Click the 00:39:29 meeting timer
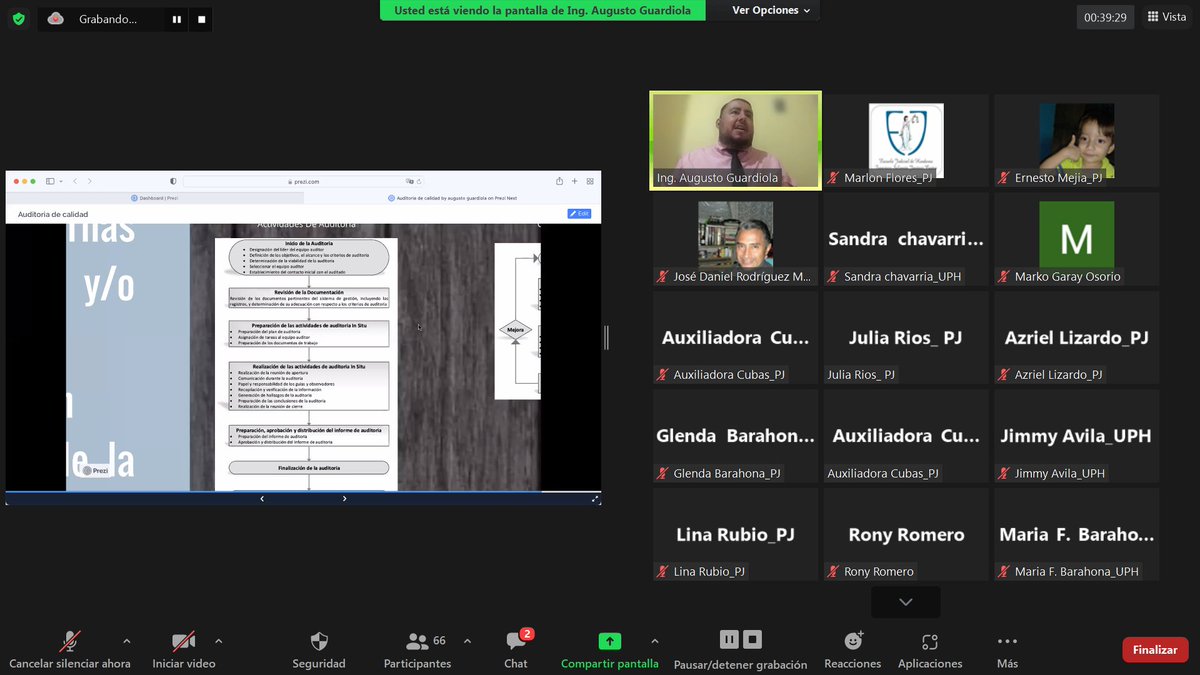 click(1105, 17)
